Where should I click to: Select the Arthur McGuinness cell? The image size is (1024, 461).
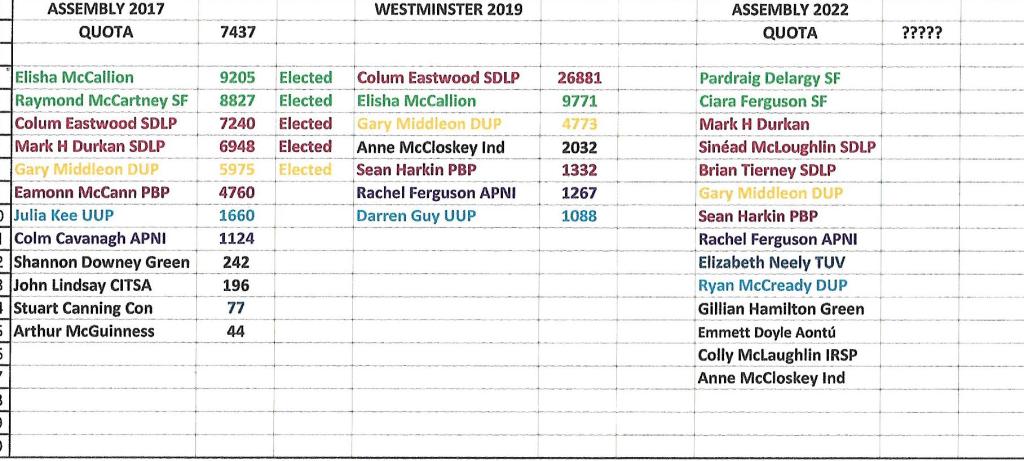tap(84, 331)
